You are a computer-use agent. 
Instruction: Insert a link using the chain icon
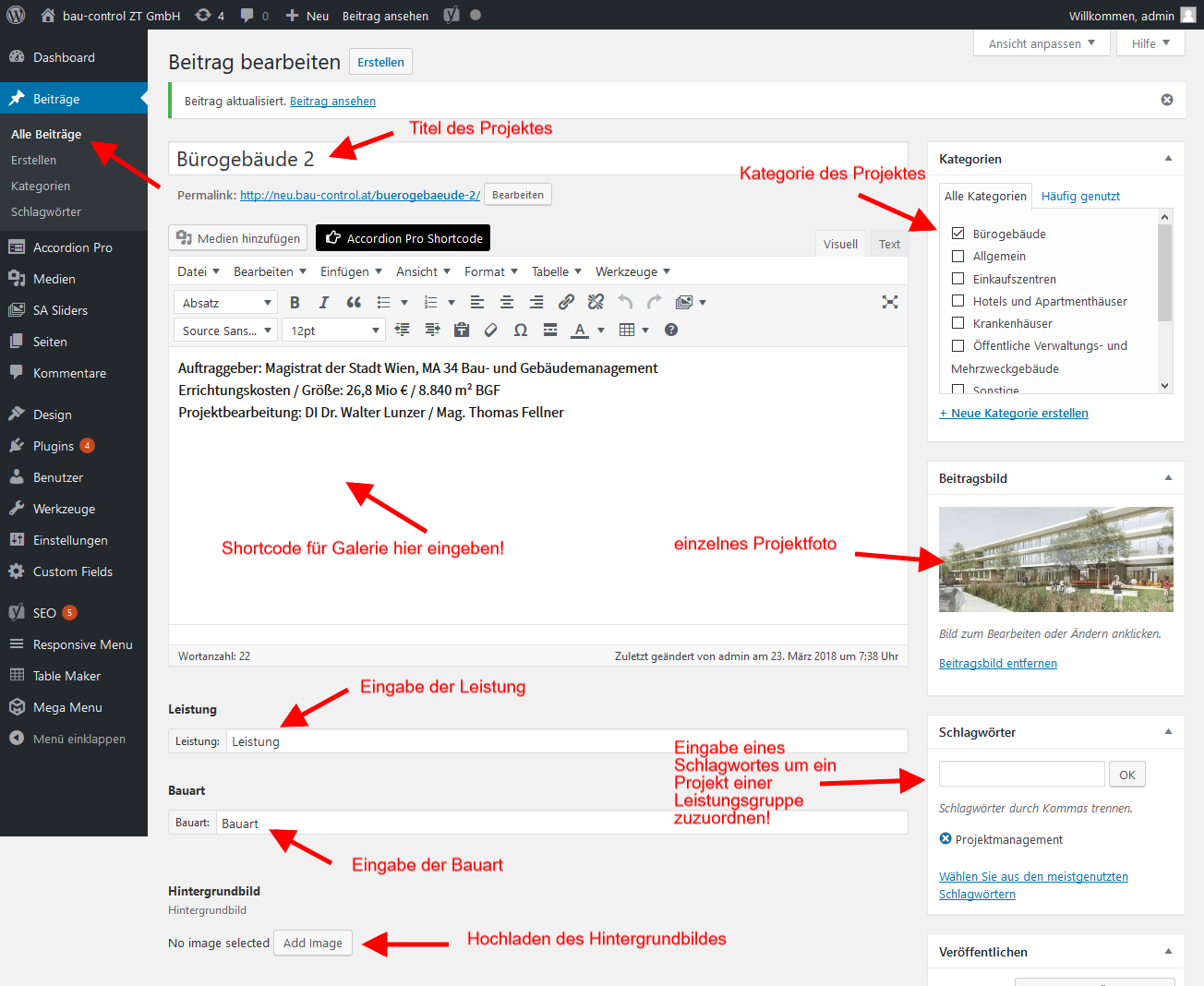(x=566, y=302)
